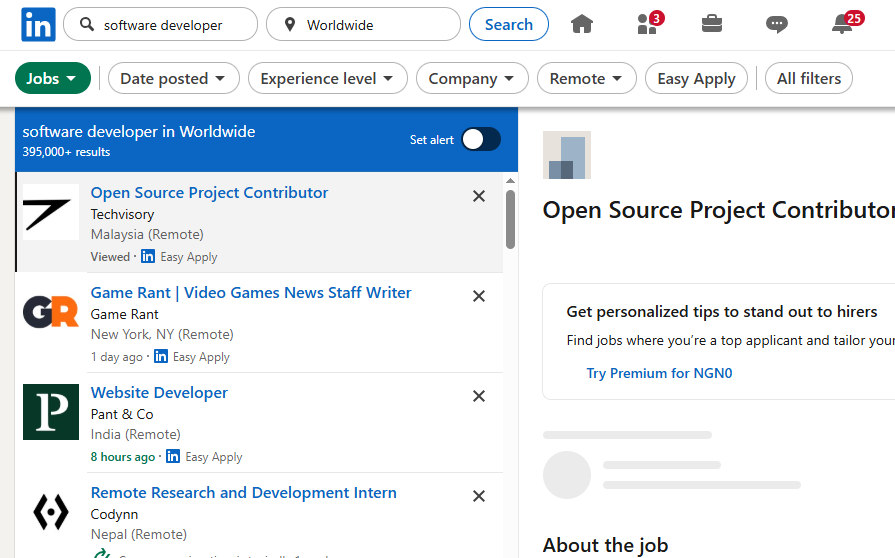Go to the Home icon in the top navigation
The image size is (895, 558).
click(582, 25)
